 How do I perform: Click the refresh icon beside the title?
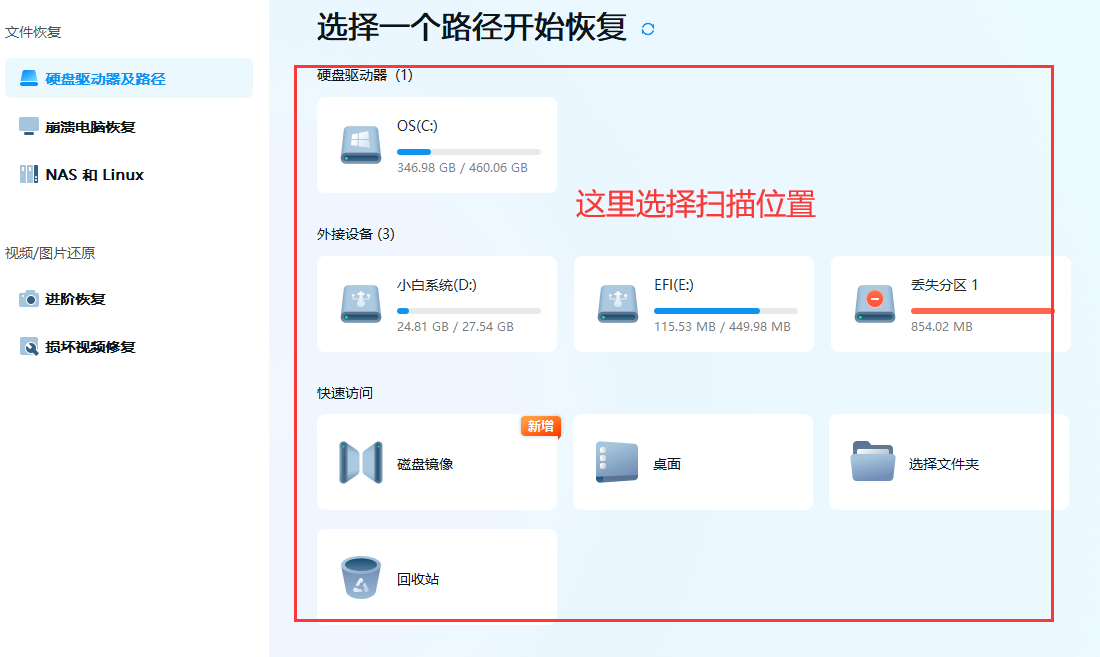[x=646, y=29]
